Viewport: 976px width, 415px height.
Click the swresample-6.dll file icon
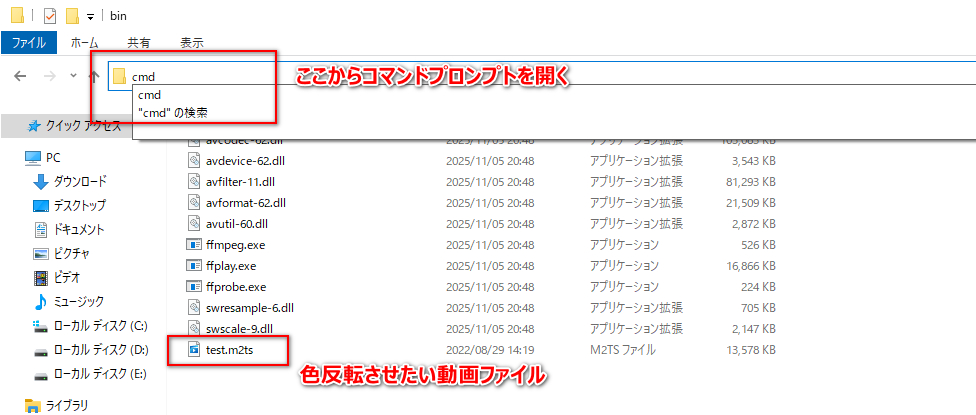point(194,307)
